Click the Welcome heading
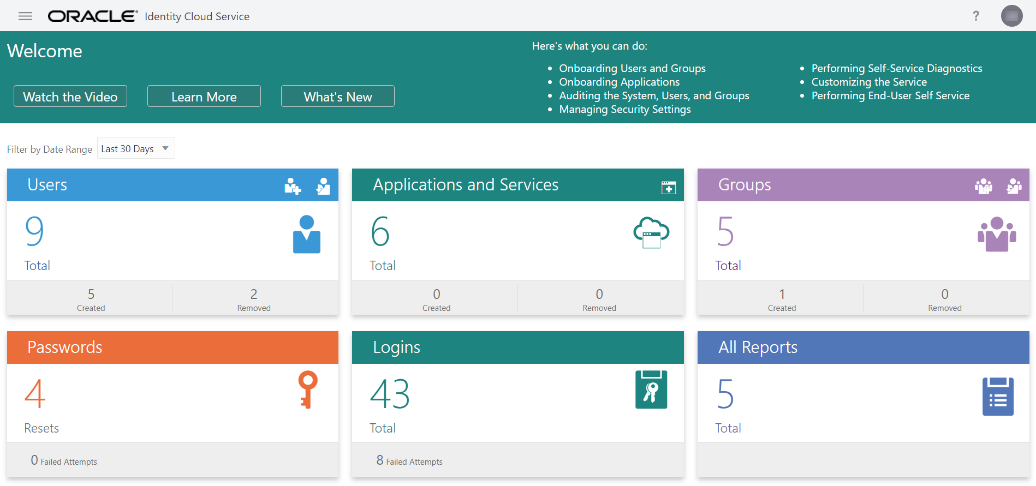Image resolution: width=1036 pixels, height=486 pixels. (x=45, y=51)
